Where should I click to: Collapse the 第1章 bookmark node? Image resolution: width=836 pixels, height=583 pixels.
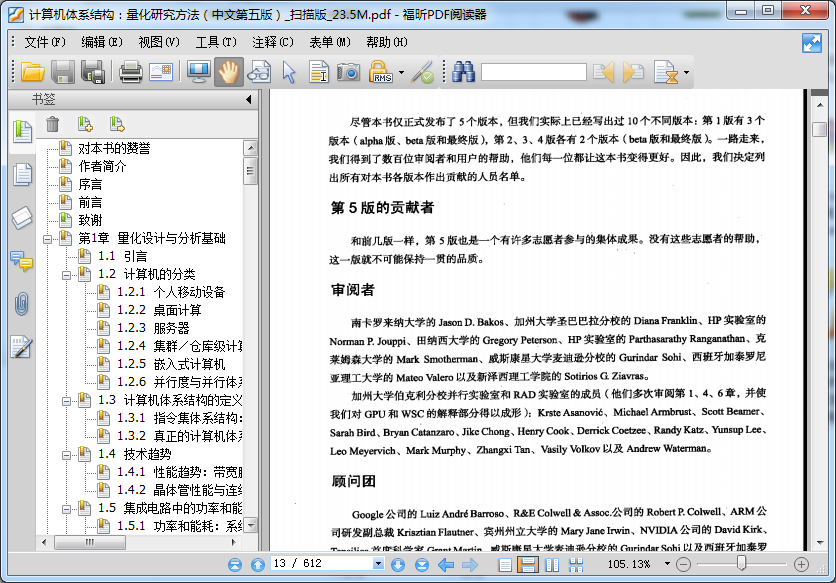pos(47,239)
